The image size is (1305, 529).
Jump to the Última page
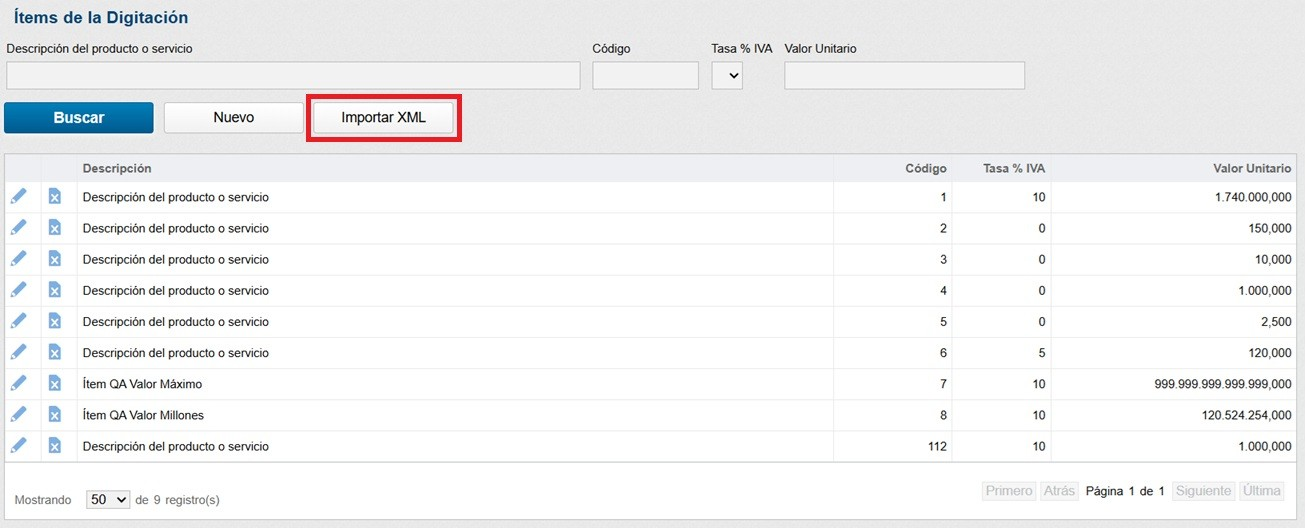tap(1262, 491)
